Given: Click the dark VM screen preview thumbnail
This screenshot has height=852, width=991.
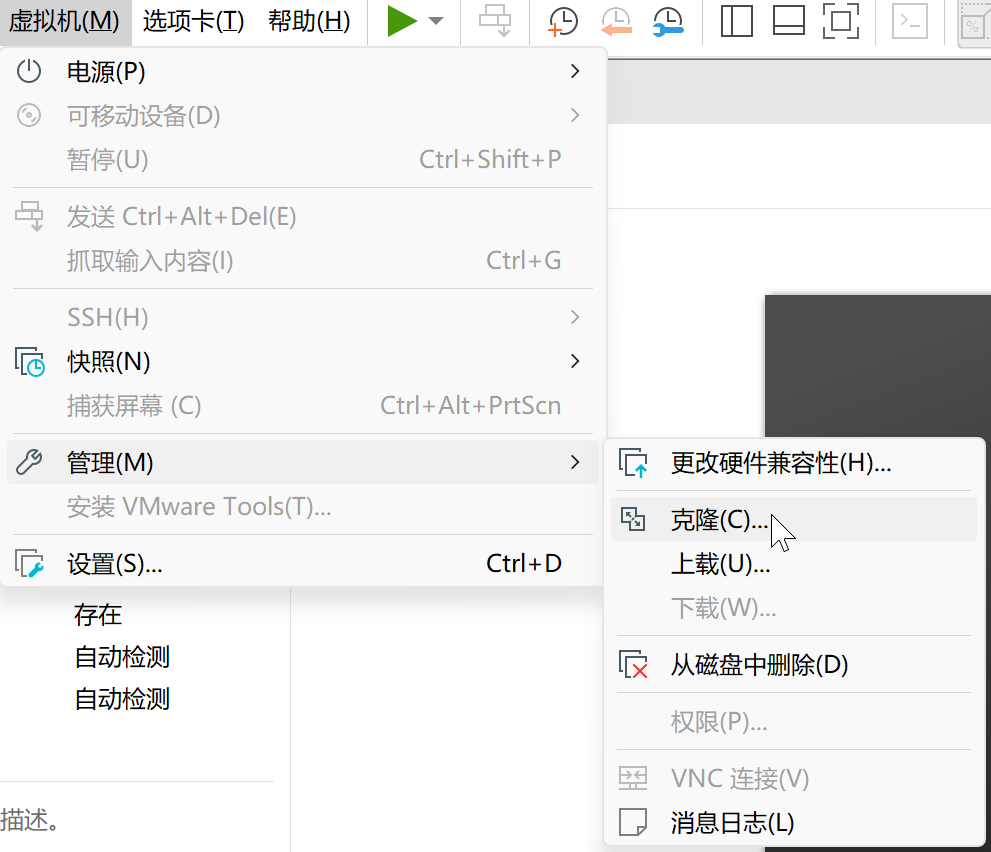Looking at the screenshot, I should click(x=878, y=367).
